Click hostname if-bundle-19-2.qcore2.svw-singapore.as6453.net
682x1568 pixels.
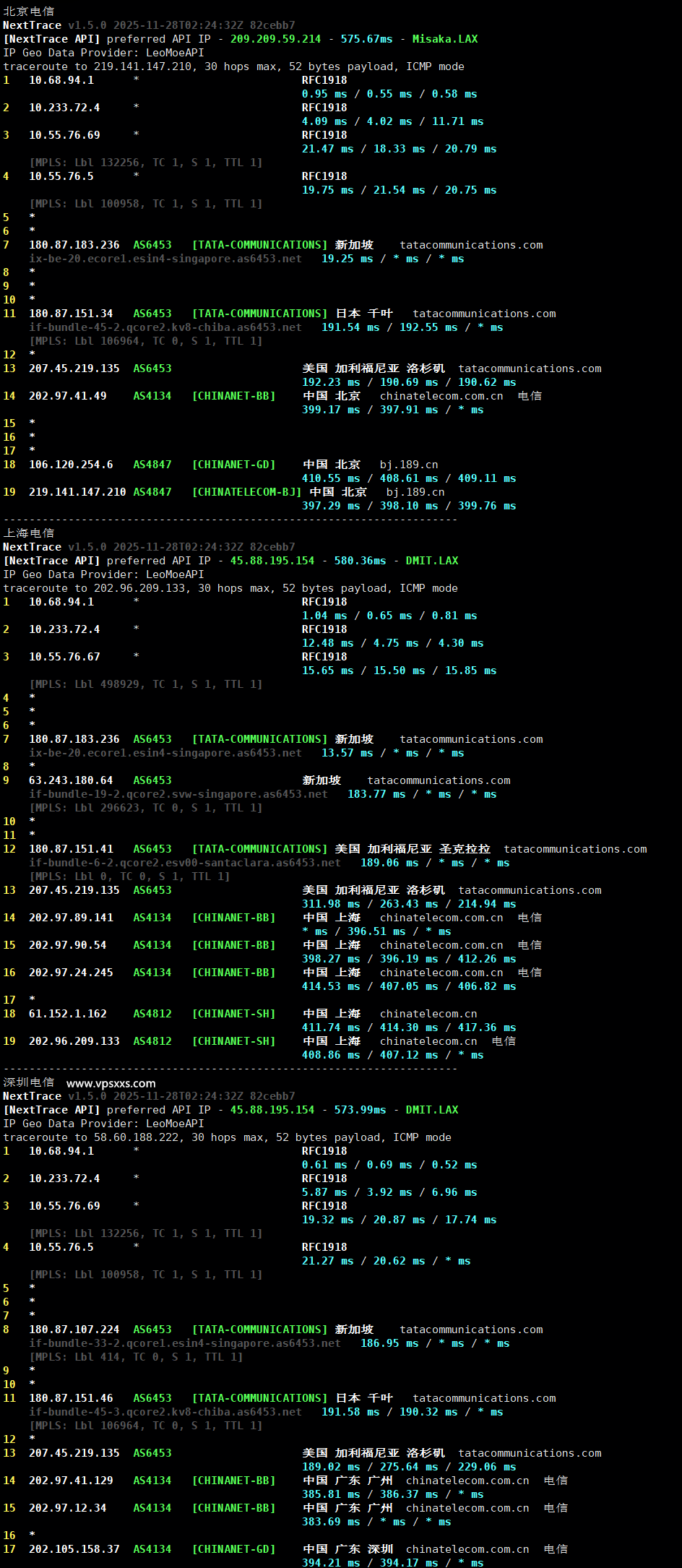[178, 794]
